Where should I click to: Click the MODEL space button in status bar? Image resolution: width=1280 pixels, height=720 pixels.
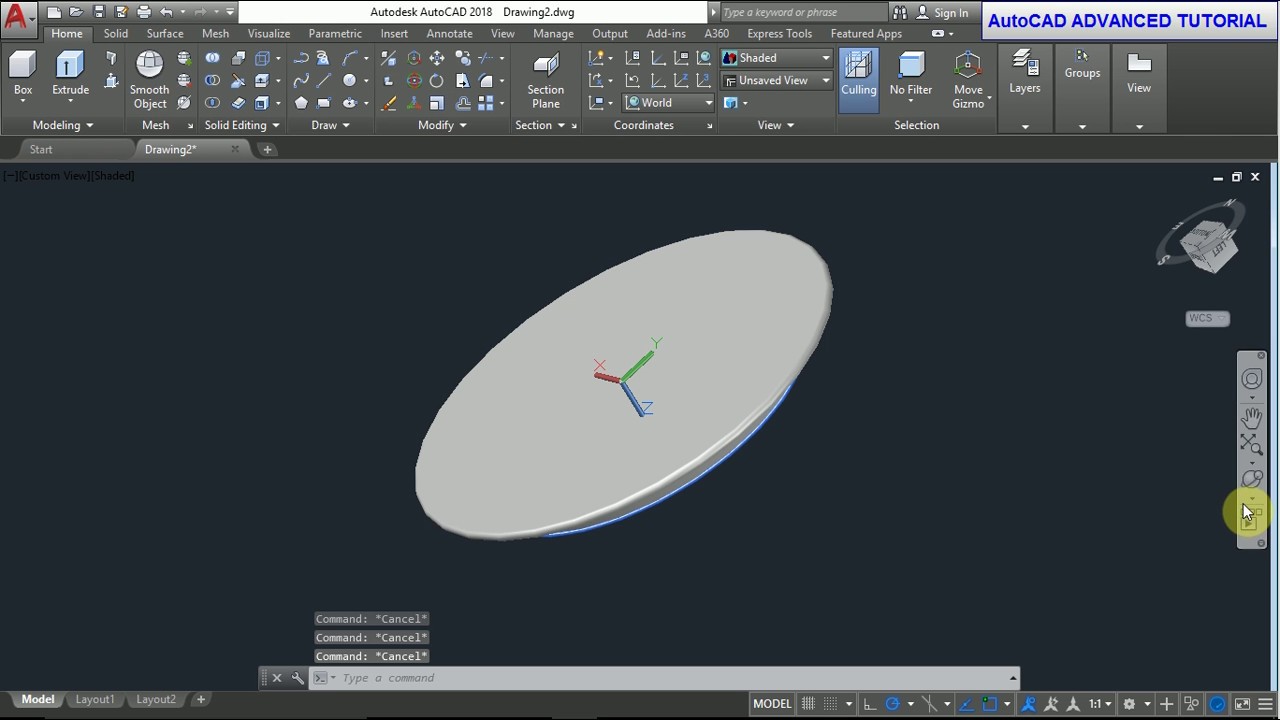pos(772,704)
